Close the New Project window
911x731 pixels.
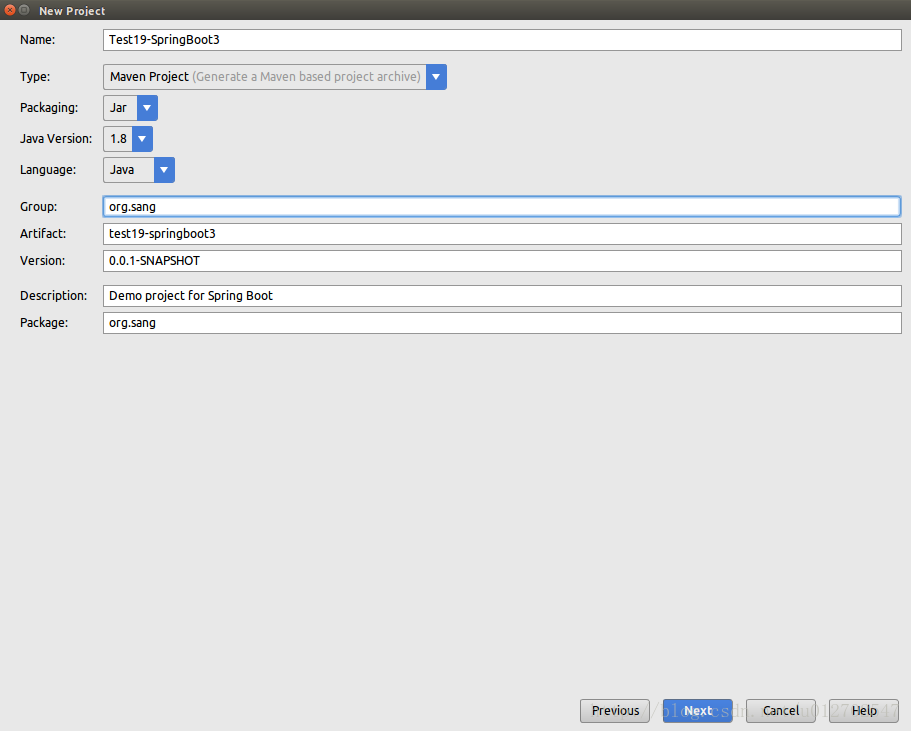[10, 10]
